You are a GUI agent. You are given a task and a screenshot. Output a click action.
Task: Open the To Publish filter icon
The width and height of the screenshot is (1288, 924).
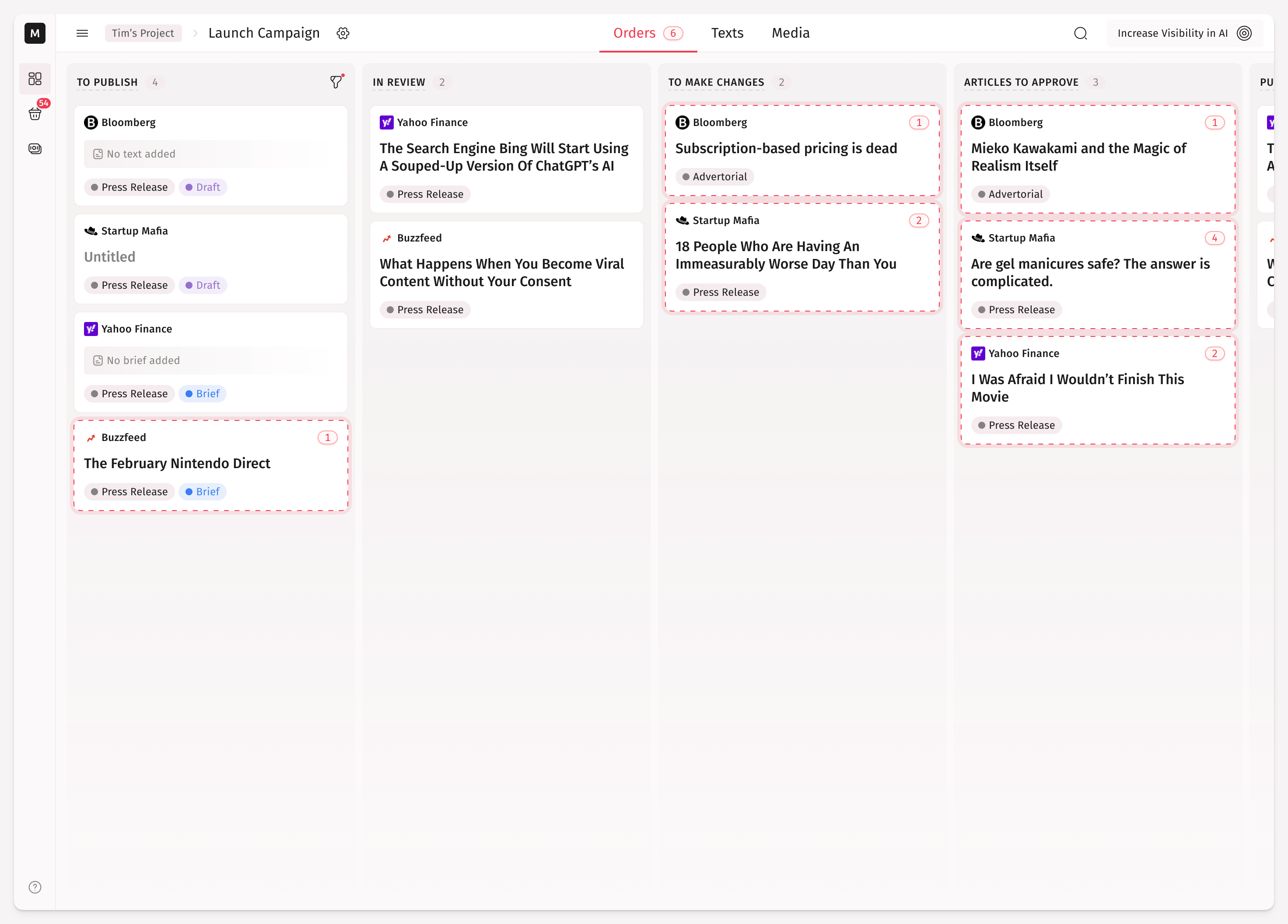pyautogui.click(x=336, y=82)
